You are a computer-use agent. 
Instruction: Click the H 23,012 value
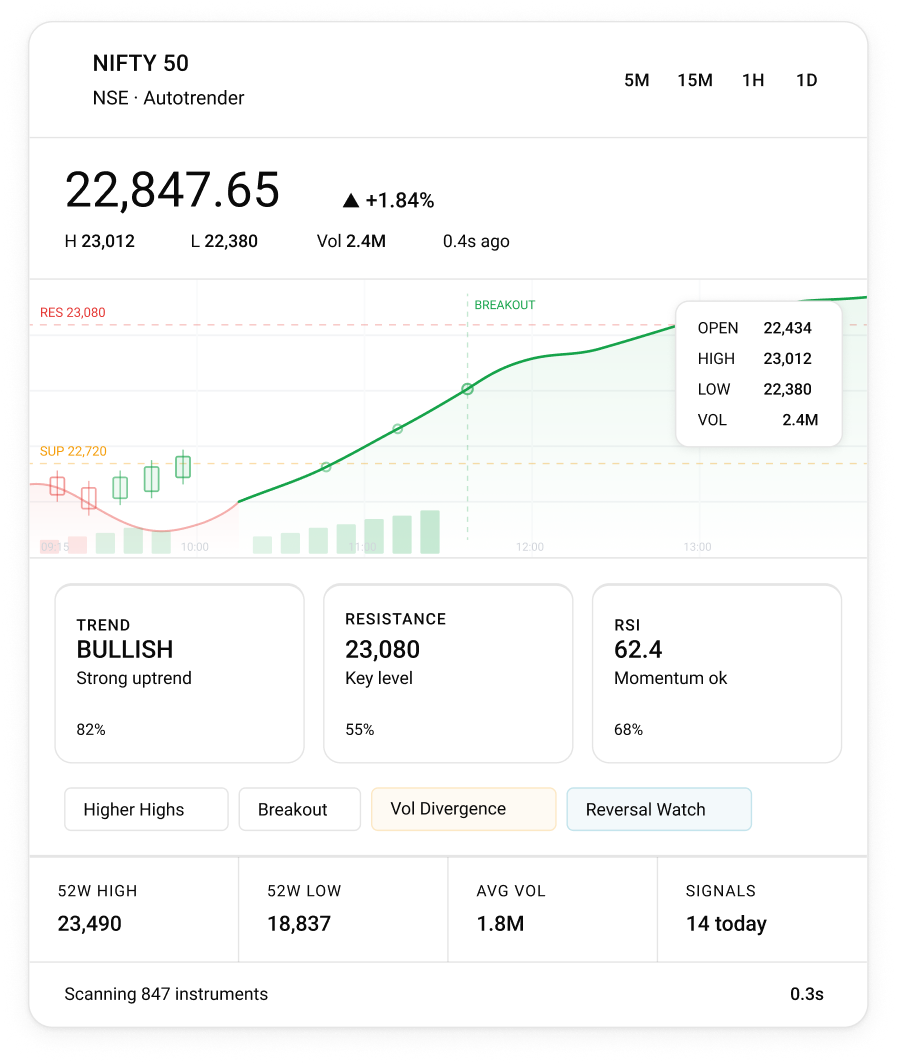point(100,241)
